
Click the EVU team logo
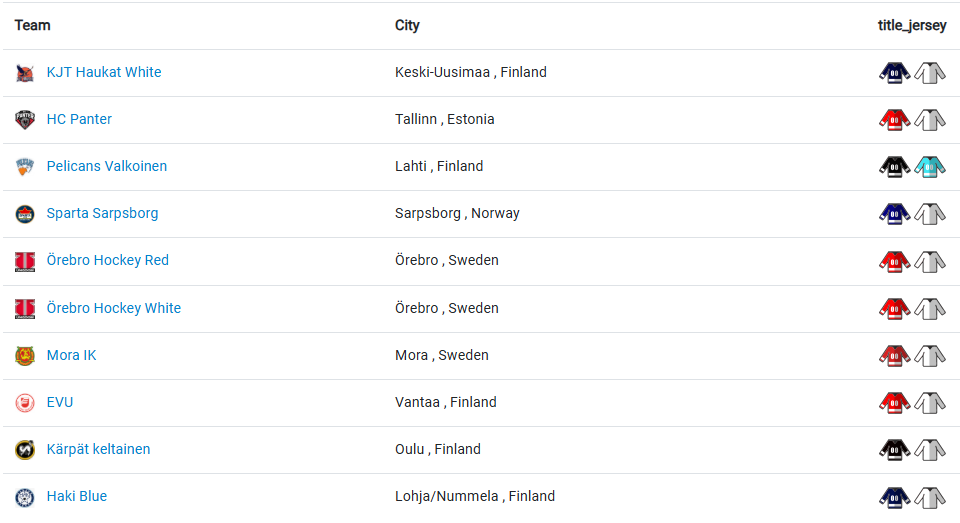click(x=25, y=403)
